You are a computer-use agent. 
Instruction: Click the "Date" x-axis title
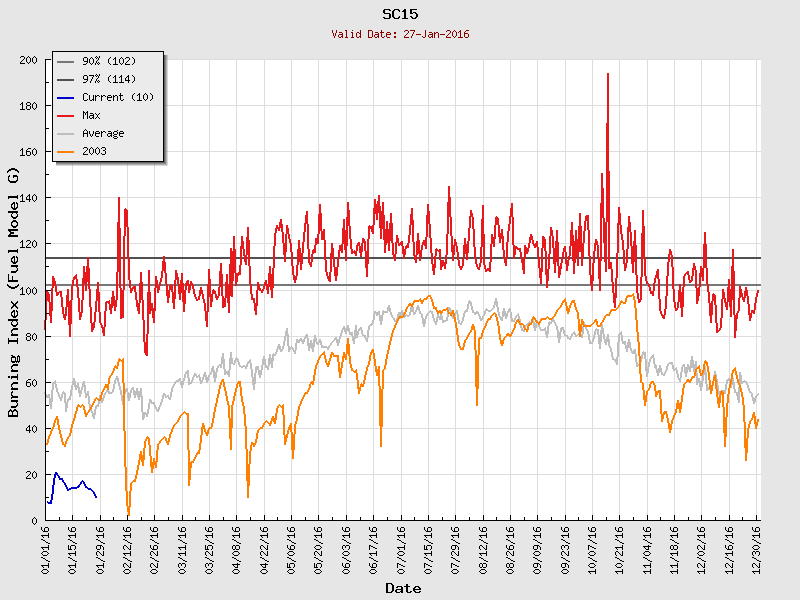403,588
